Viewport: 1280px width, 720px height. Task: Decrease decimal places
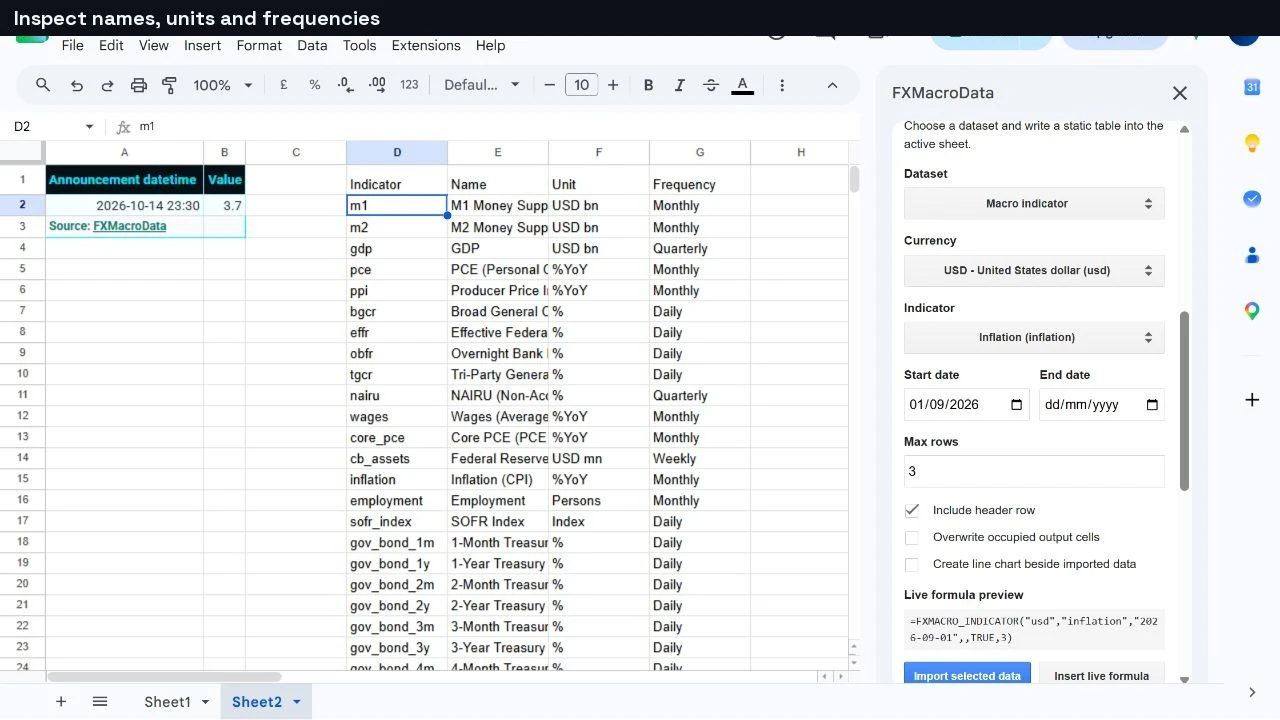tap(345, 85)
